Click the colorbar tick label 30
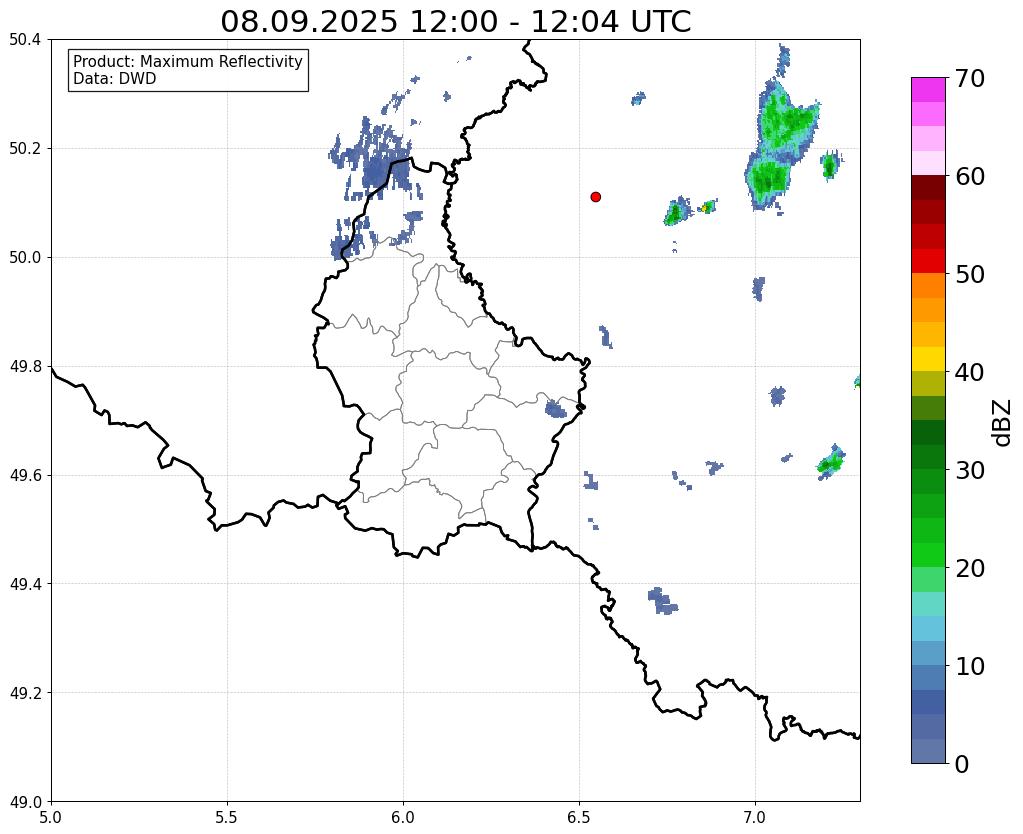The height and width of the screenshot is (834, 1023). 969,470
